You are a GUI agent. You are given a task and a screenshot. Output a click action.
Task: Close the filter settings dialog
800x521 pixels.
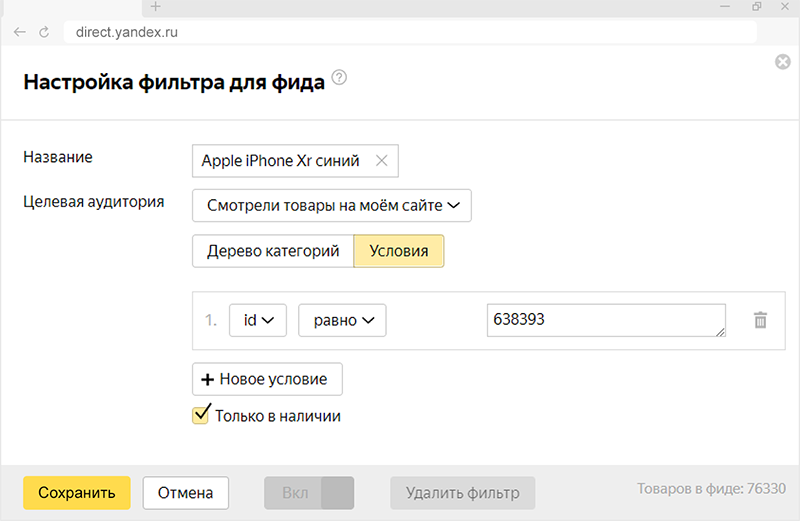click(783, 62)
